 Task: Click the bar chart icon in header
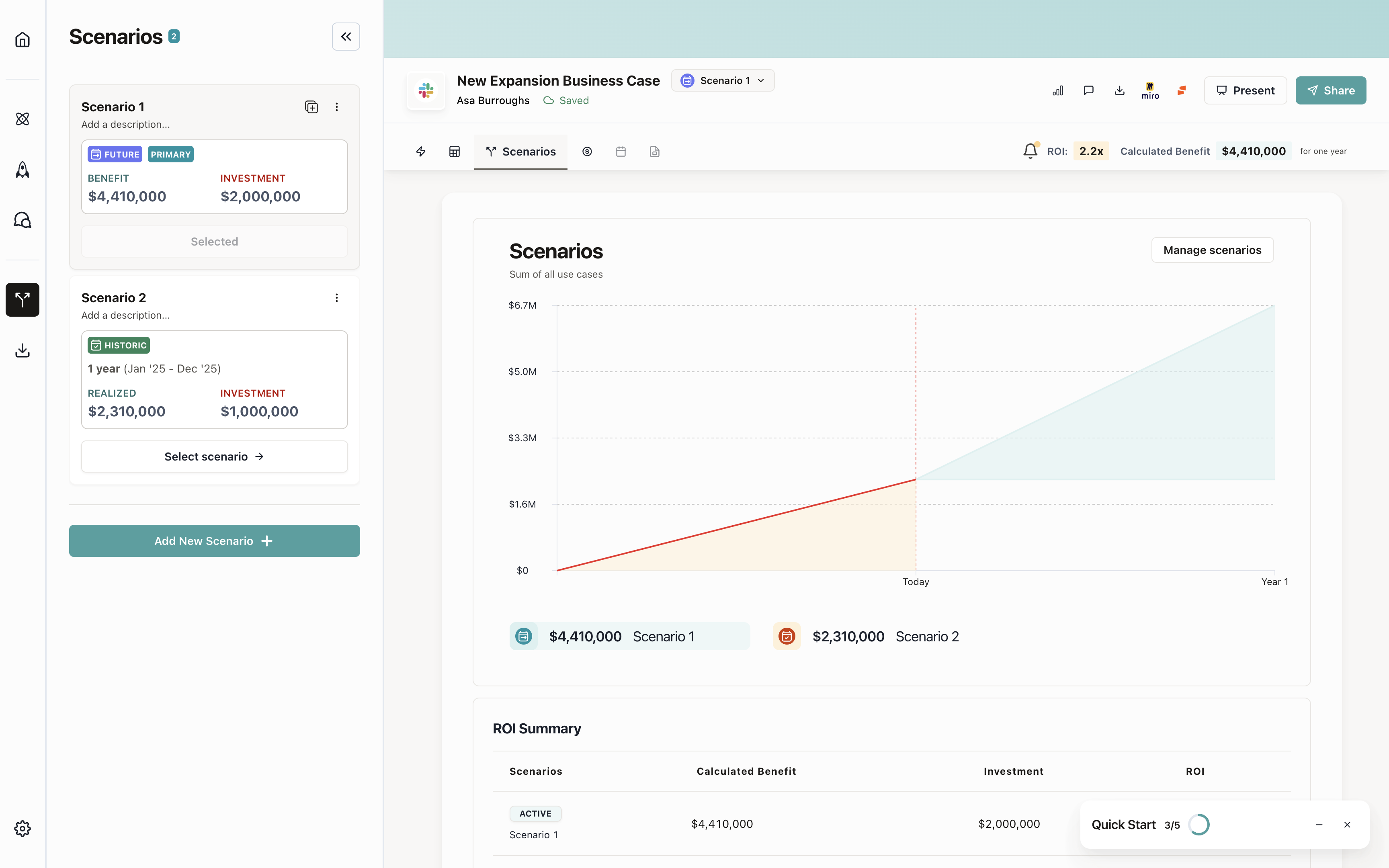click(x=1058, y=90)
